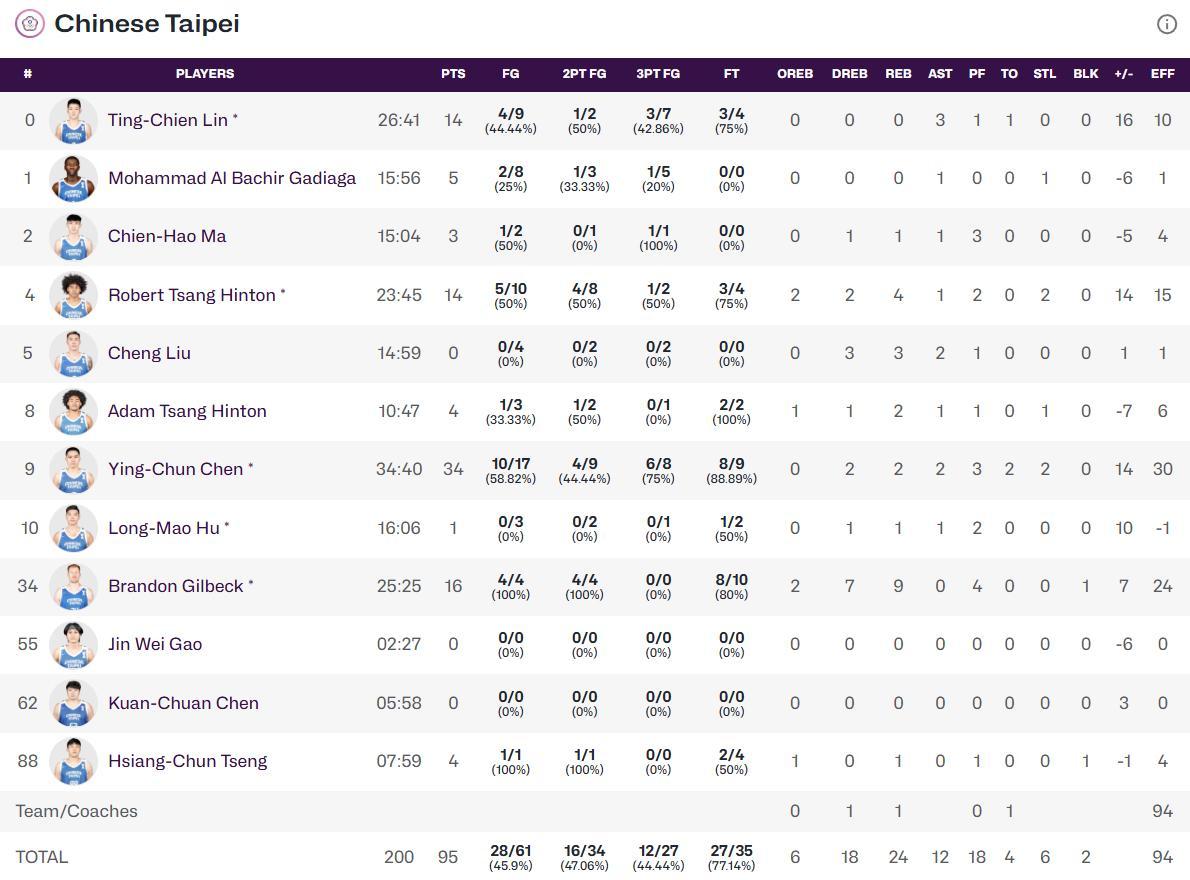Click the Chinese Taipei team title
Image resolution: width=1190 pixels, height=880 pixels.
click(147, 24)
